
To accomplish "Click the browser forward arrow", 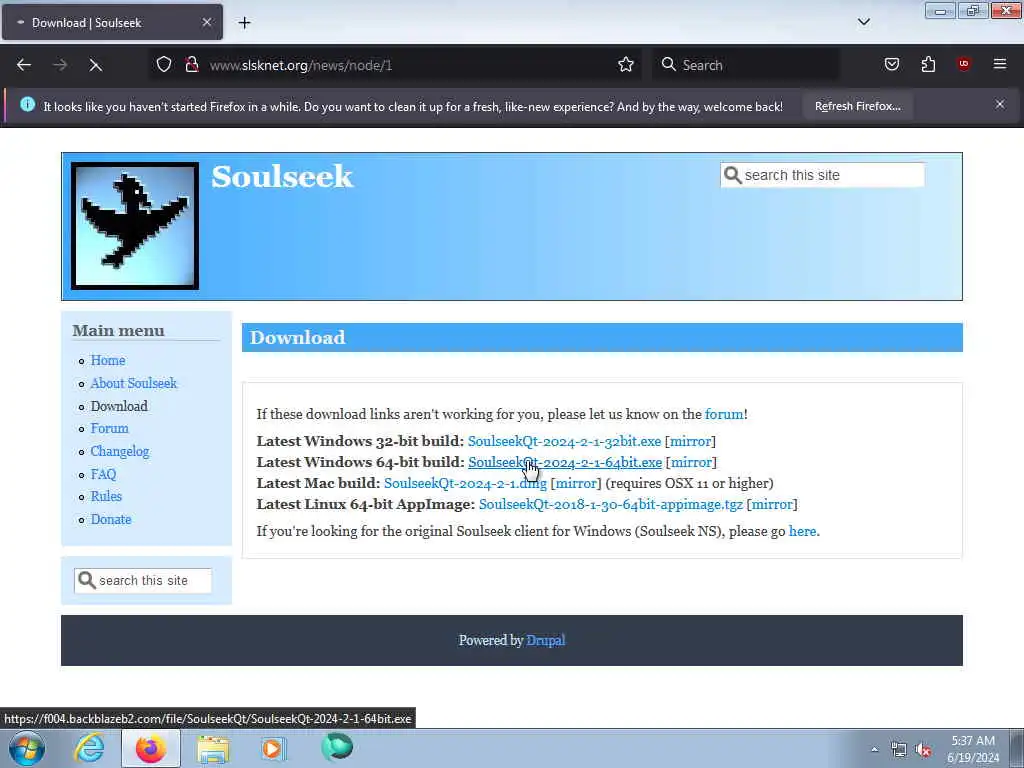I will 60,65.
